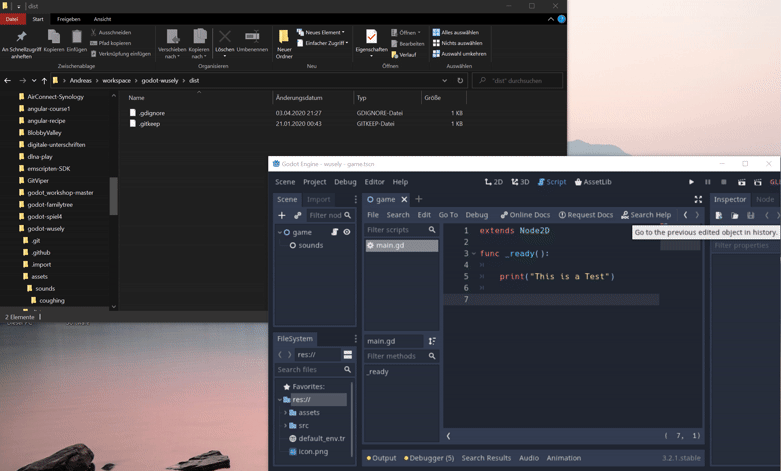The image size is (781, 471).
Task: Select icon.png in the FileSystem tree
Action: (x=313, y=452)
